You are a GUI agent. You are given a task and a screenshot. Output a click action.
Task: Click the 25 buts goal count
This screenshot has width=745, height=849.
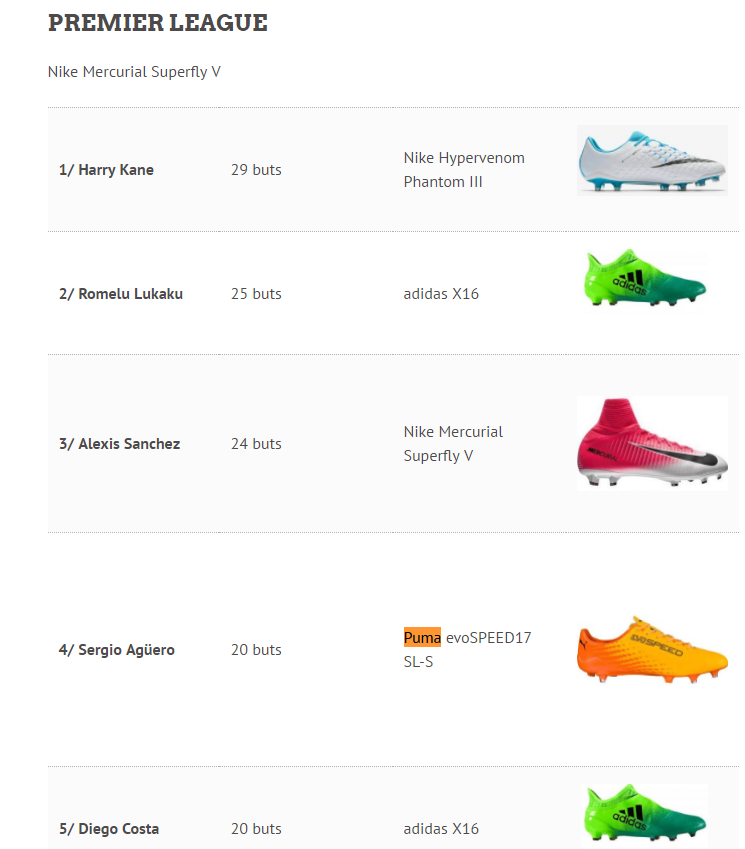(256, 294)
